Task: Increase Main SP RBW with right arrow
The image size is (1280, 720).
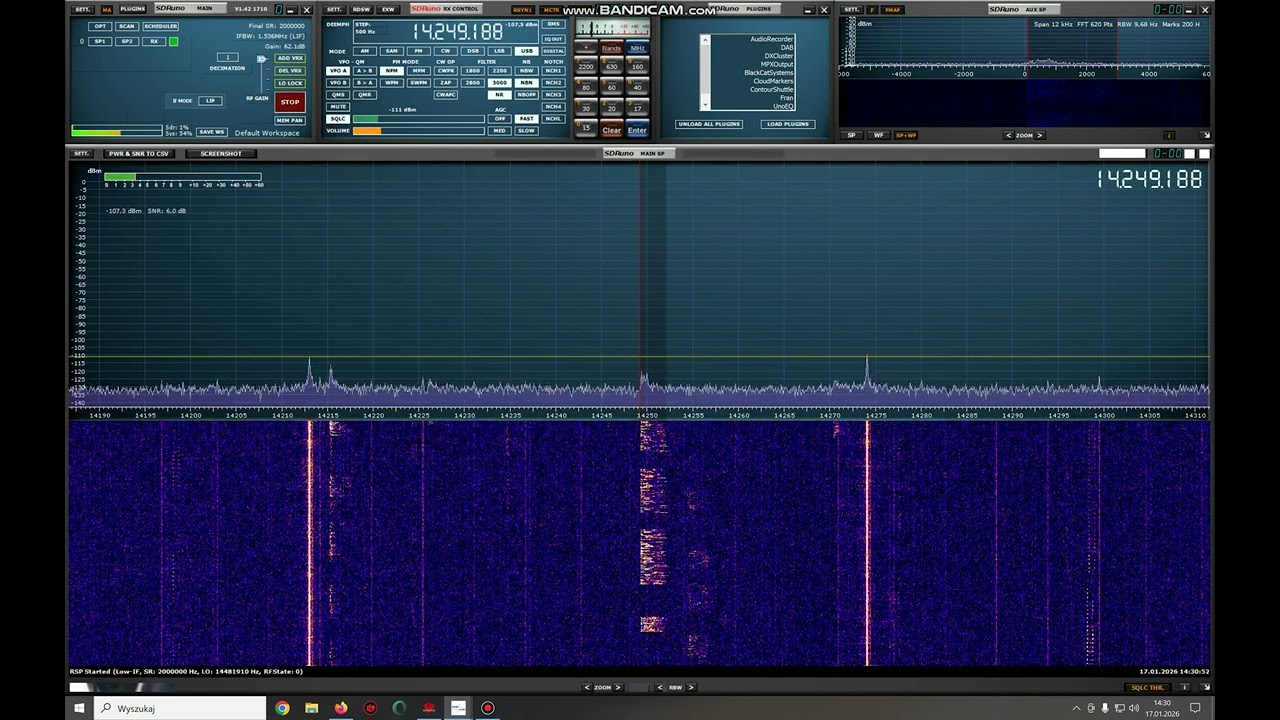Action: (690, 687)
